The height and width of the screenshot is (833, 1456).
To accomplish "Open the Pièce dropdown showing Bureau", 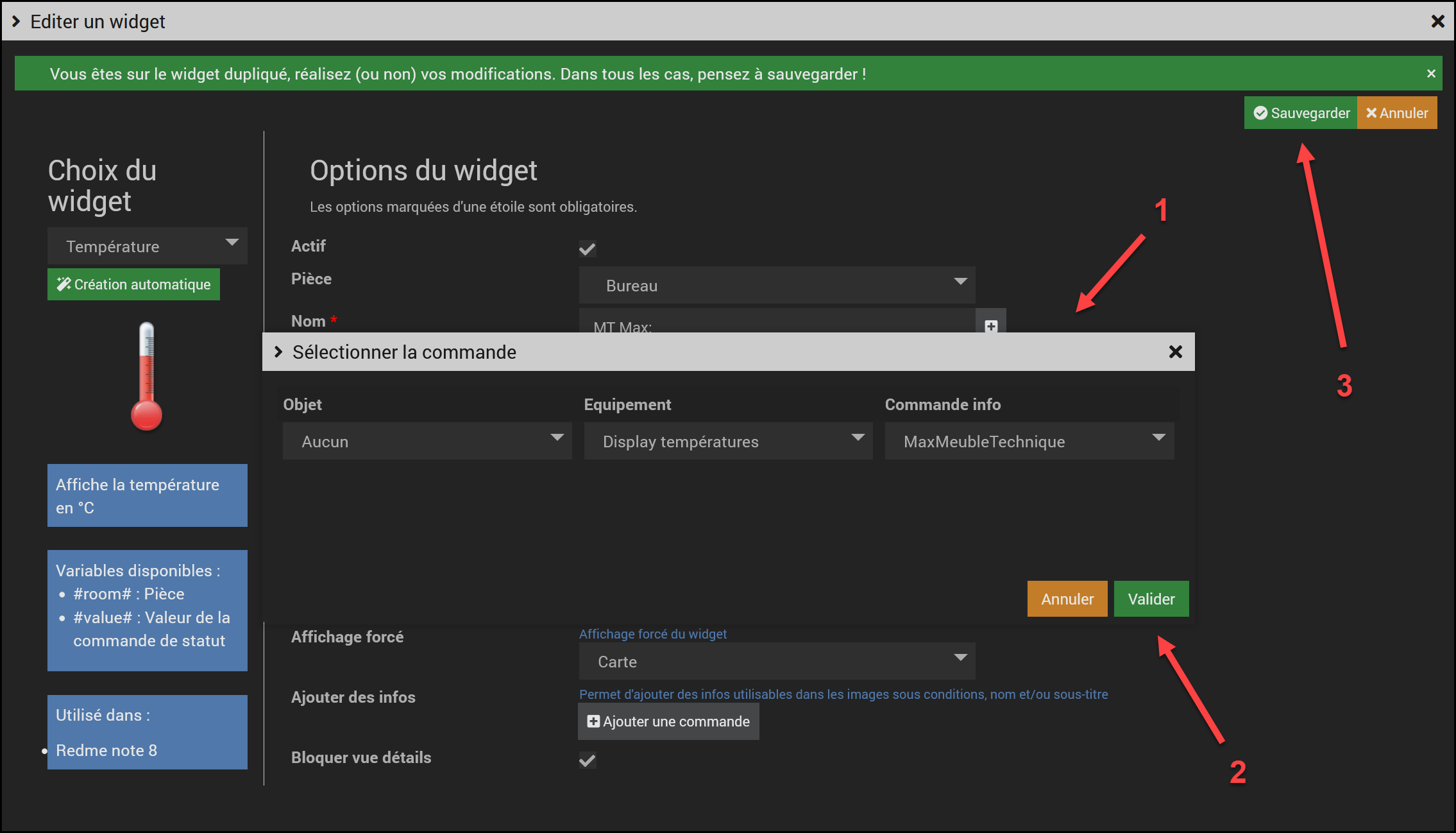I will click(x=777, y=285).
